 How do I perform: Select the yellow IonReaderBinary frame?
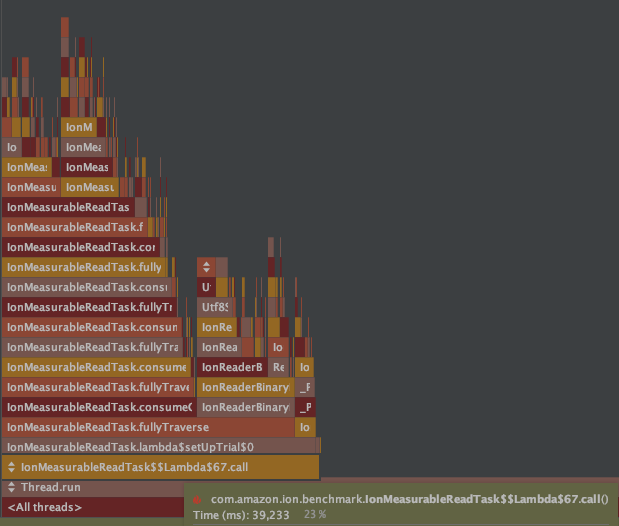(x=246, y=387)
